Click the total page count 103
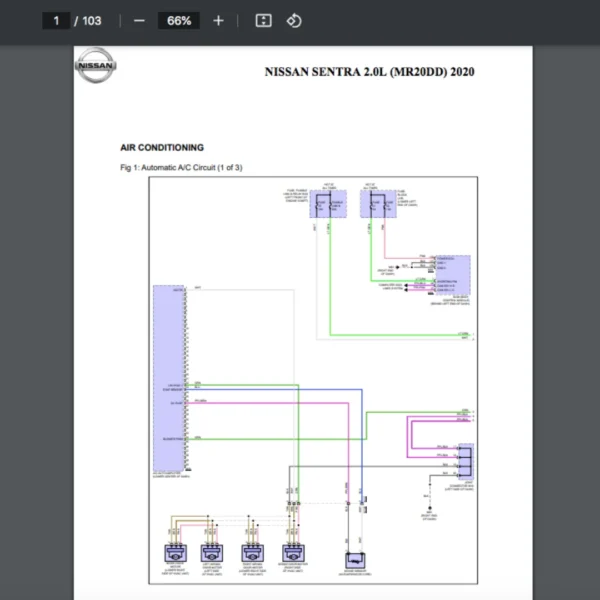The width and height of the screenshot is (600, 600). click(x=91, y=21)
